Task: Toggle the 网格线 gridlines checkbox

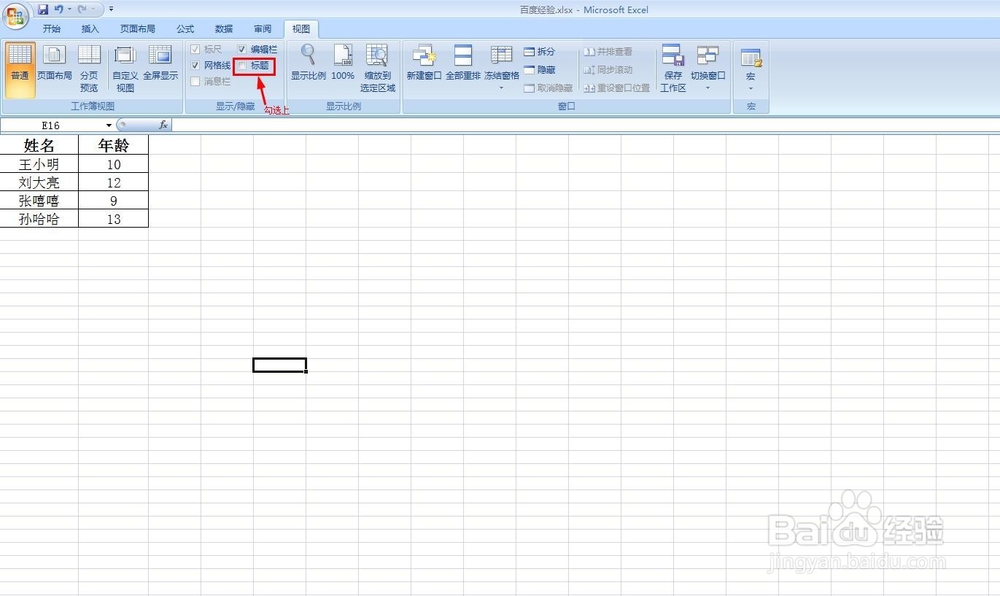Action: coord(195,66)
